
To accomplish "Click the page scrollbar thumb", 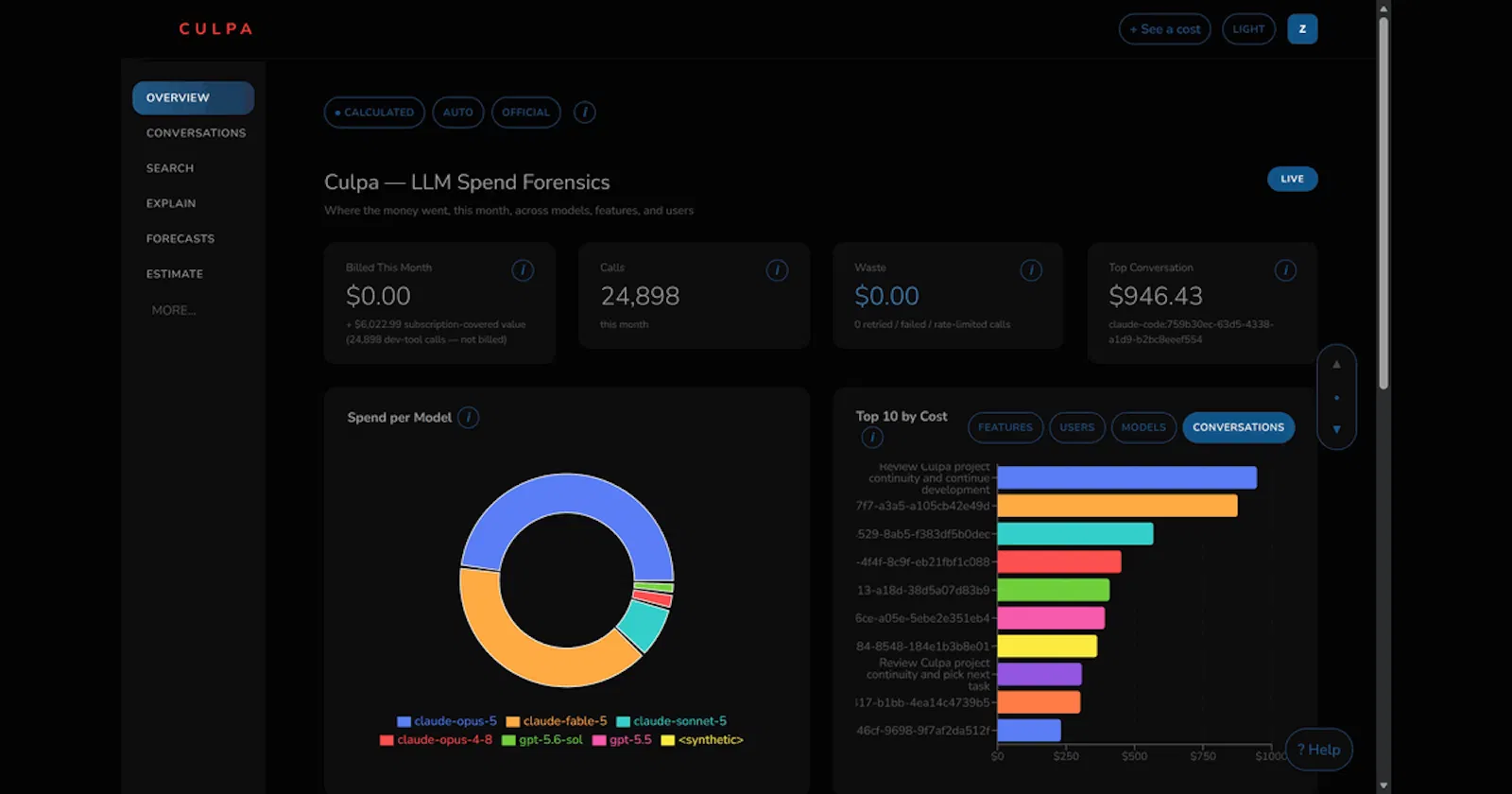I will 1383,203.
